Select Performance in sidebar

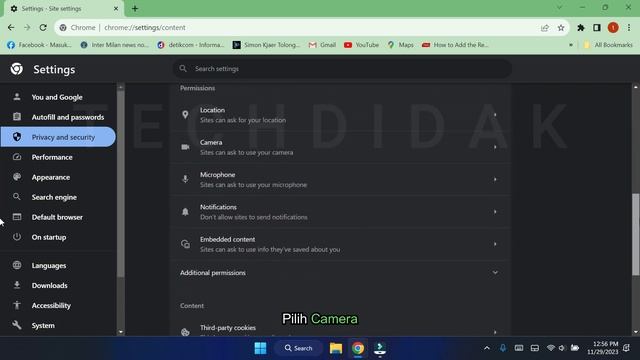point(58,157)
